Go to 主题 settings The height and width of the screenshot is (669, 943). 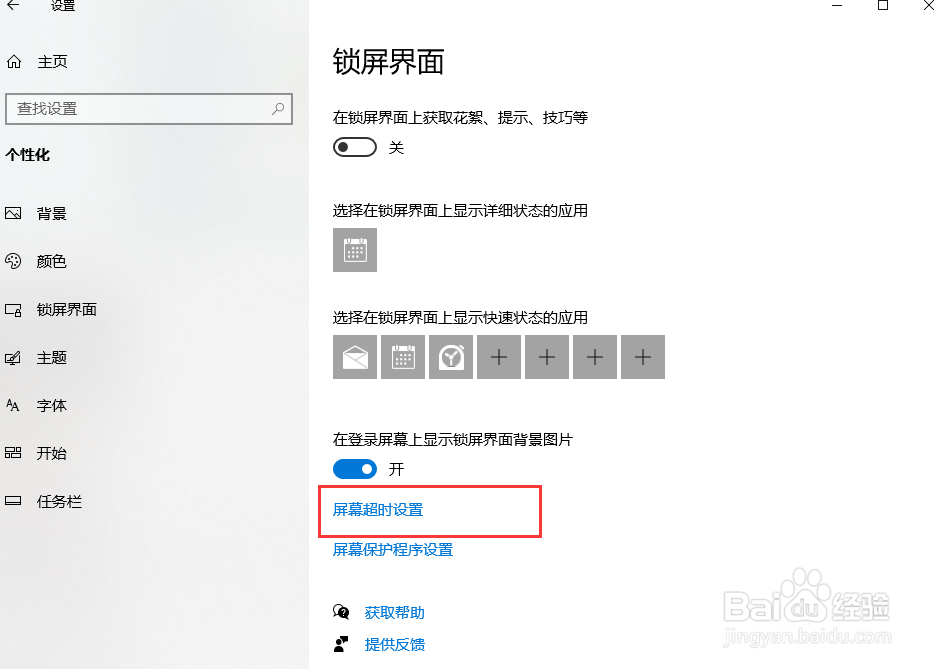[x=52, y=357]
